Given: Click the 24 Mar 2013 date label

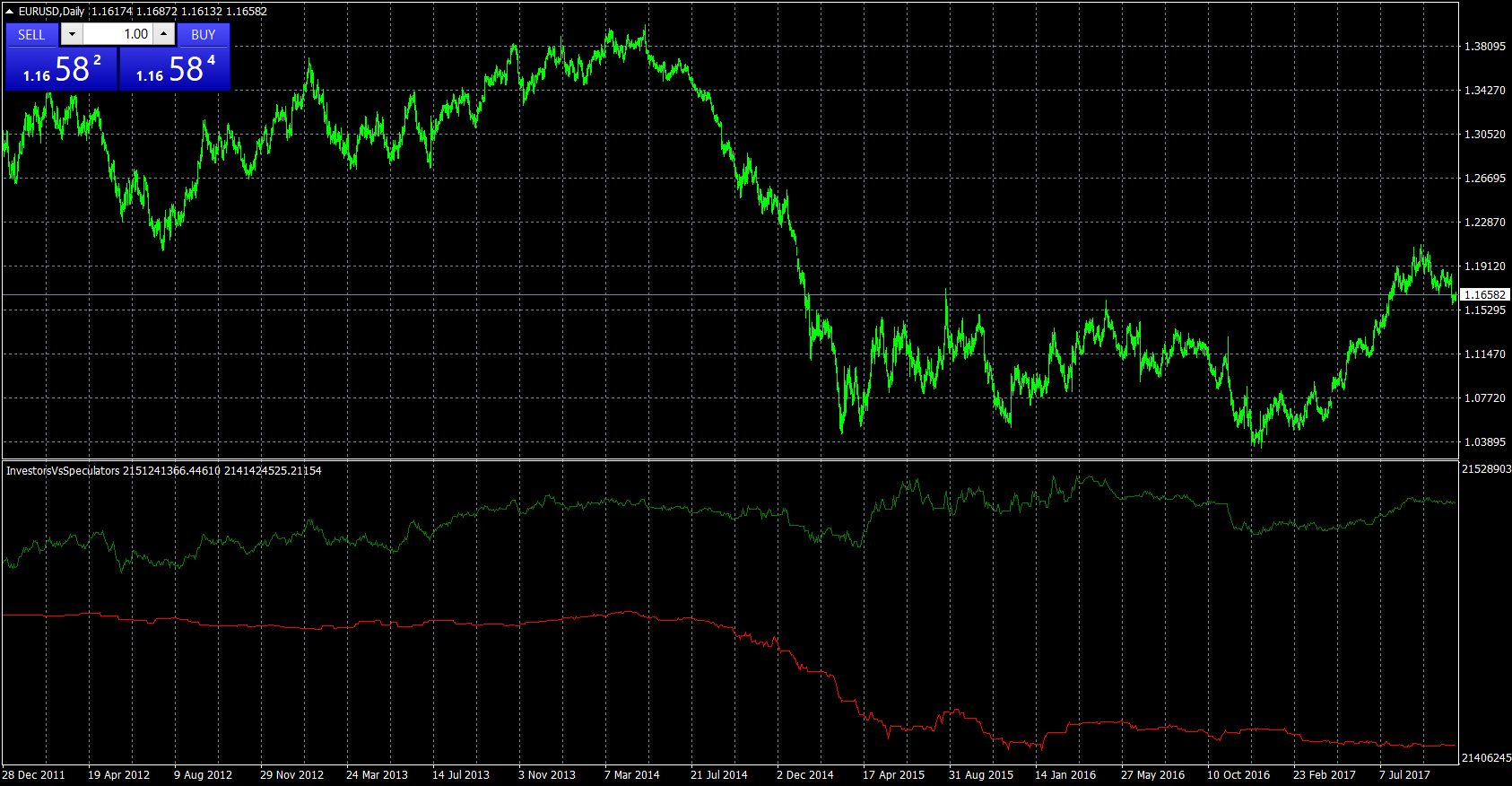Looking at the screenshot, I should click(377, 774).
